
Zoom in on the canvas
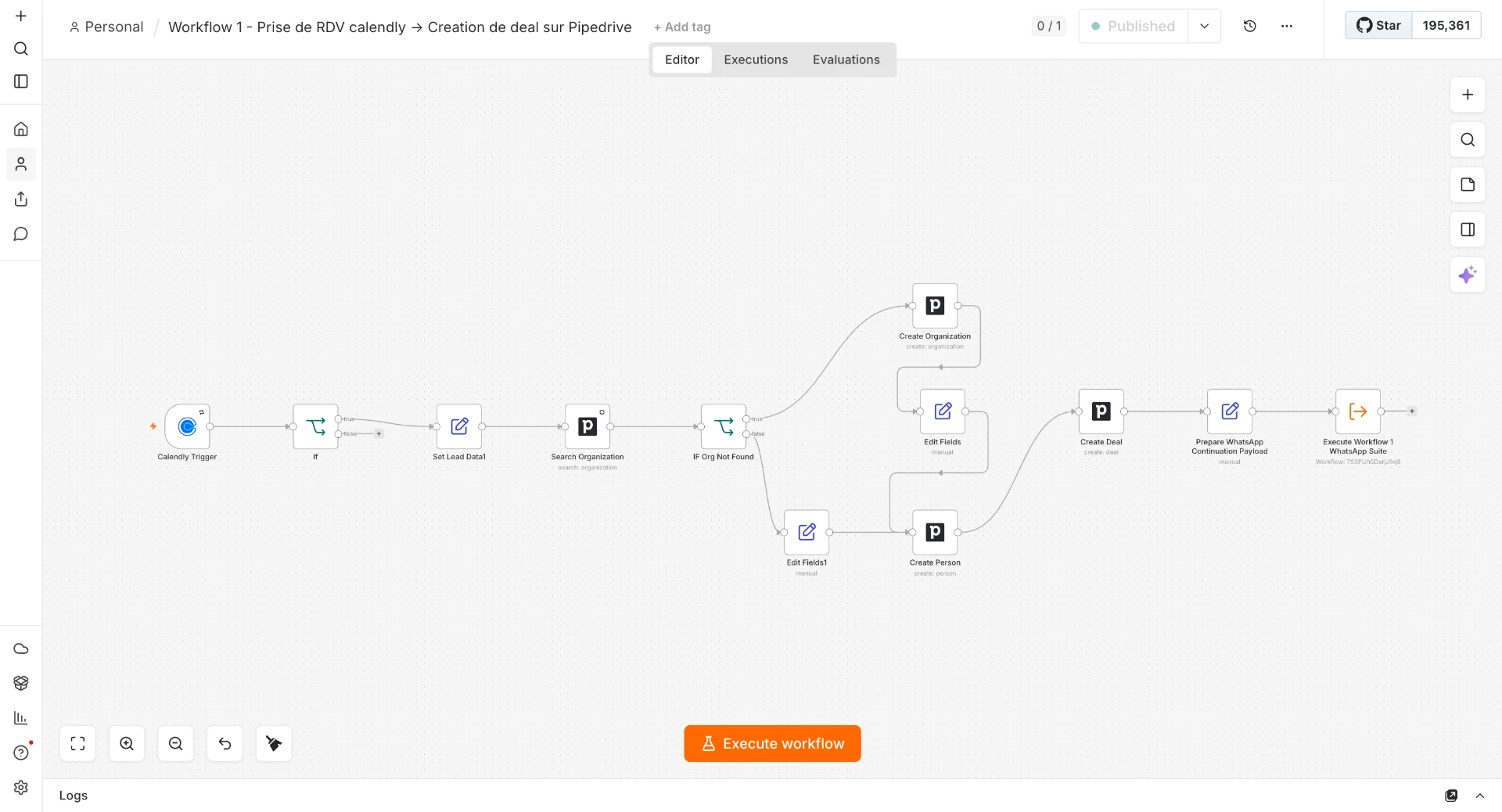(x=127, y=743)
